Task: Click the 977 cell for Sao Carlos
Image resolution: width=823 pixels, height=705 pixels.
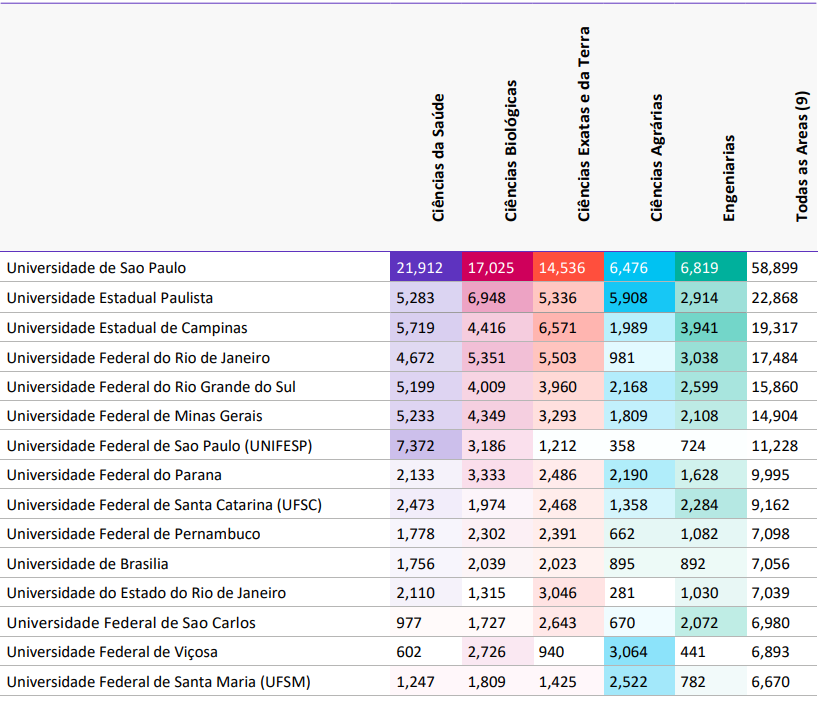Action: coord(426,623)
